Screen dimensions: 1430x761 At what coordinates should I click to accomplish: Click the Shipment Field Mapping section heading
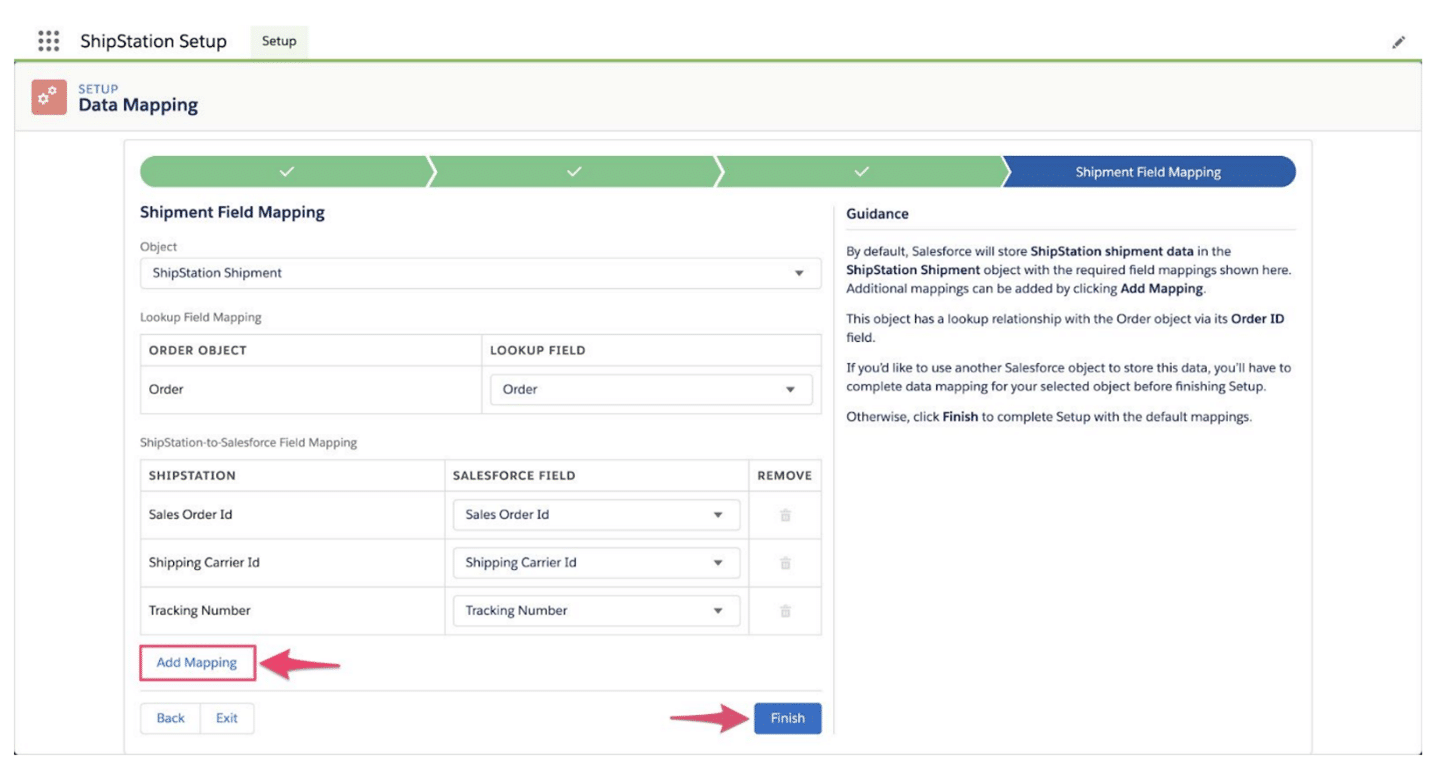232,212
